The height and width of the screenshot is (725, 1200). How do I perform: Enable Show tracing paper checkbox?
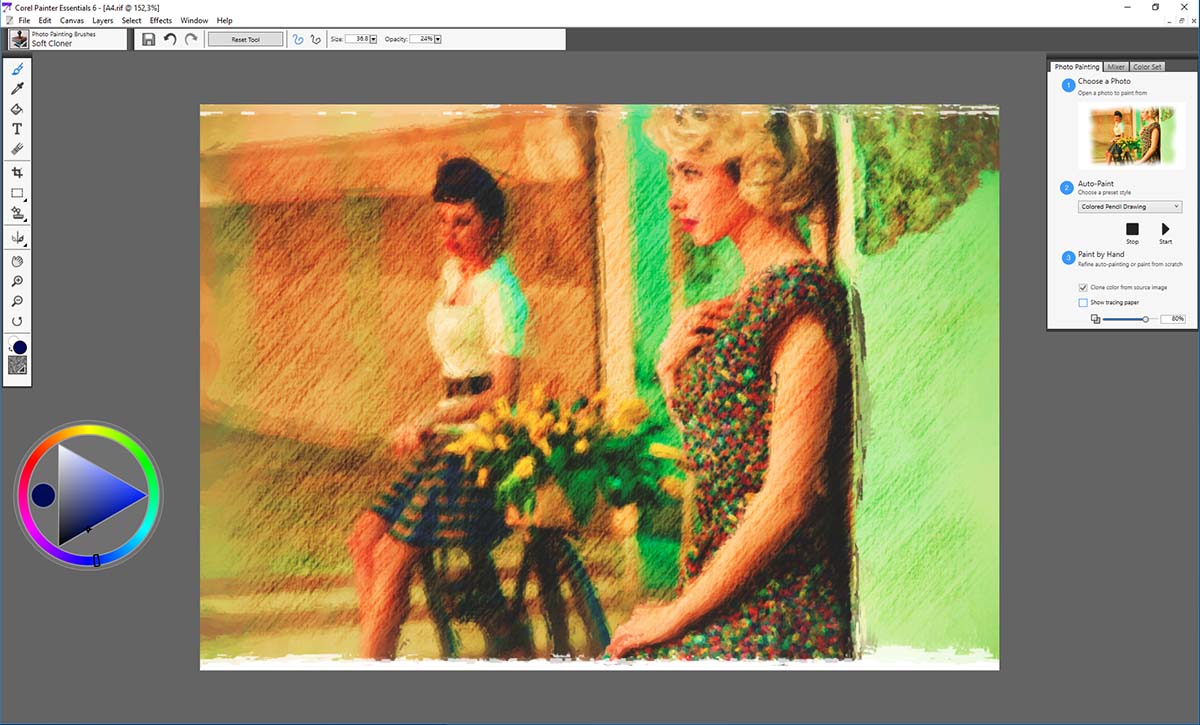[x=1083, y=302]
